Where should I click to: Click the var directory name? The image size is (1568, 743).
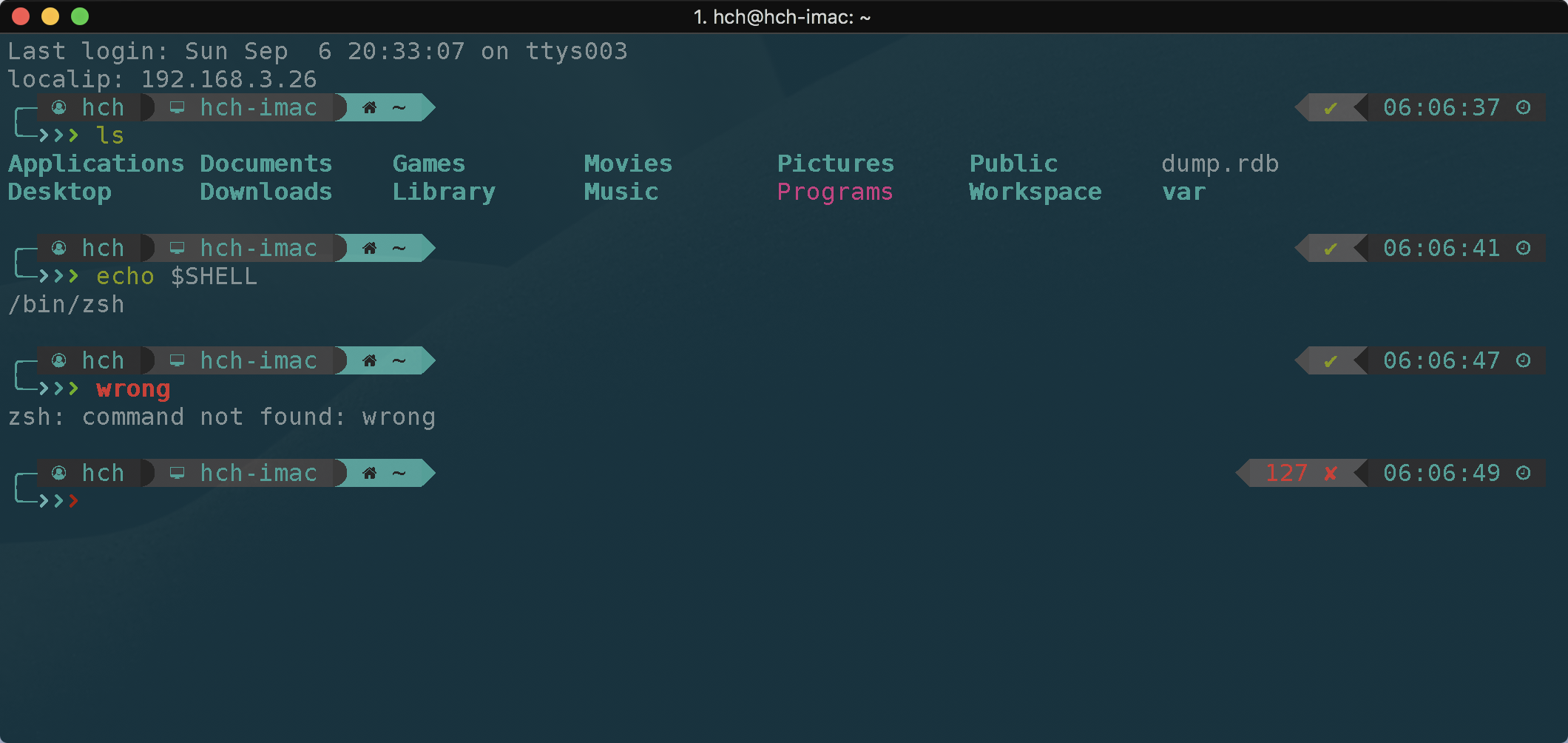[x=1183, y=192]
